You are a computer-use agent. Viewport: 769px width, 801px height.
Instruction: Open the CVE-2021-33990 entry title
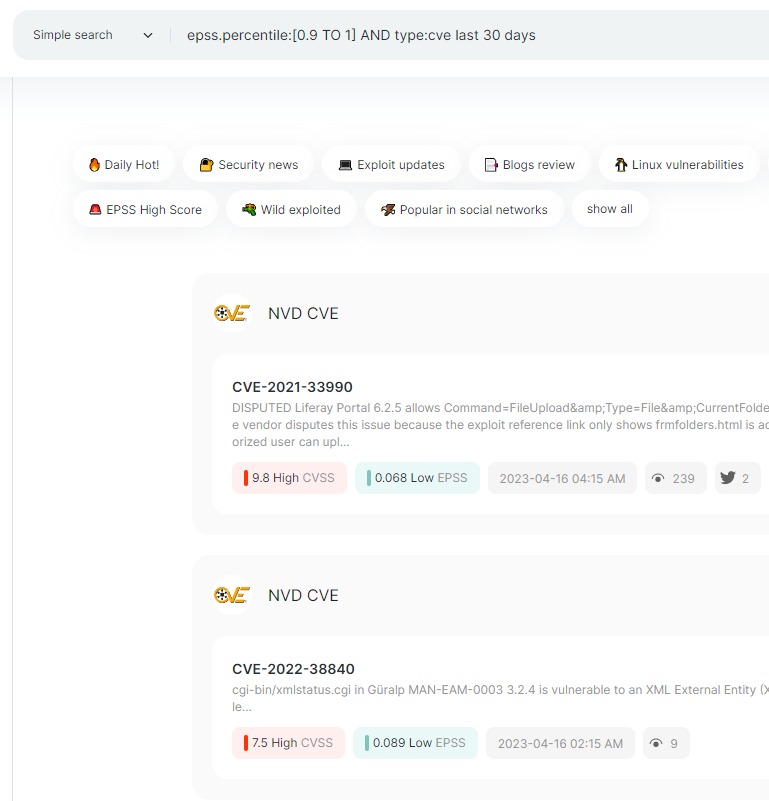(x=292, y=387)
